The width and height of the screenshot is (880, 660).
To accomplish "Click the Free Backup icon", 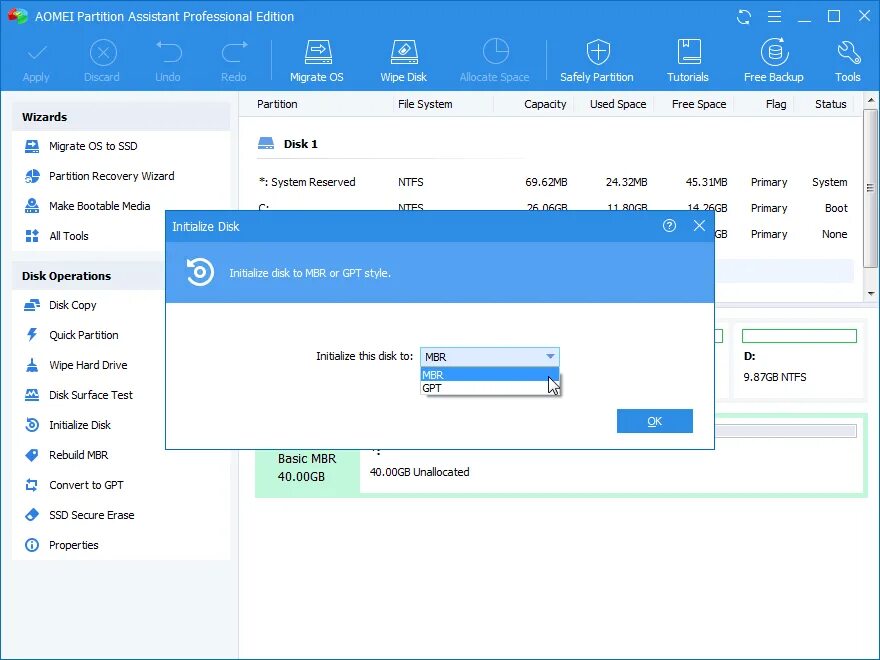I will 773,61.
